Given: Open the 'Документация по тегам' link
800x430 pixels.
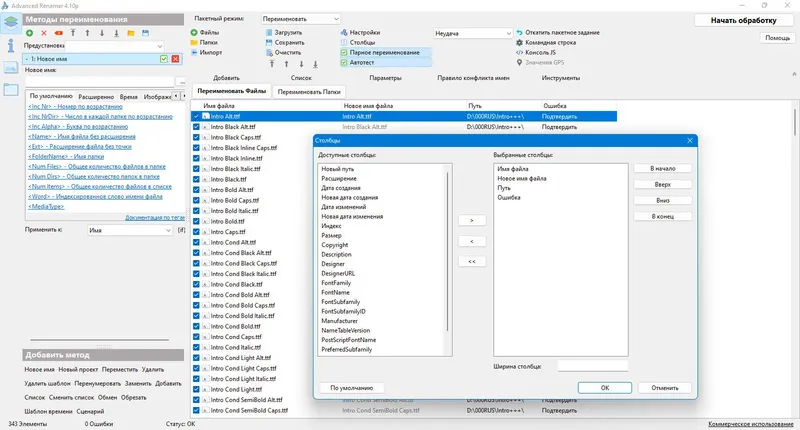Looking at the screenshot, I should pos(155,217).
